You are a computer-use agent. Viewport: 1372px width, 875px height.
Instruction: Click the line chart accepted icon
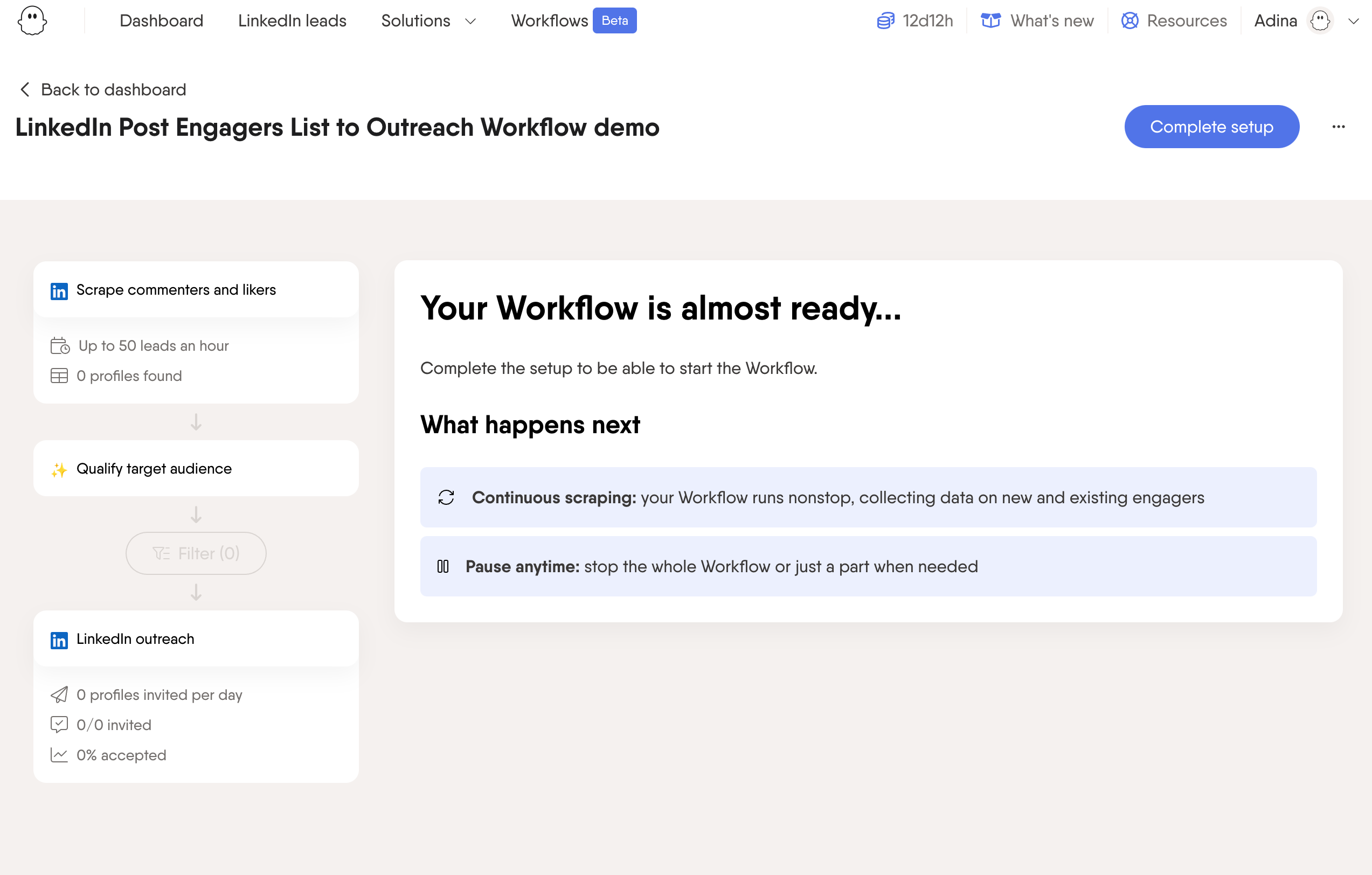(x=59, y=755)
